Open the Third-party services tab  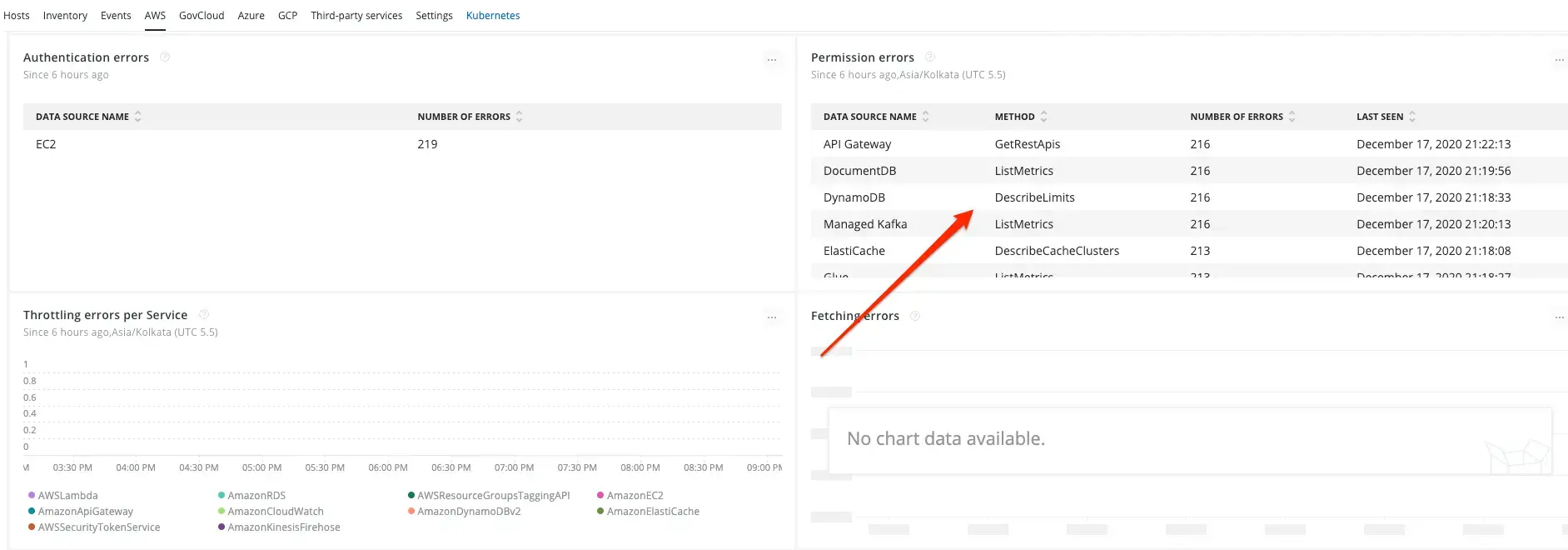[356, 16]
